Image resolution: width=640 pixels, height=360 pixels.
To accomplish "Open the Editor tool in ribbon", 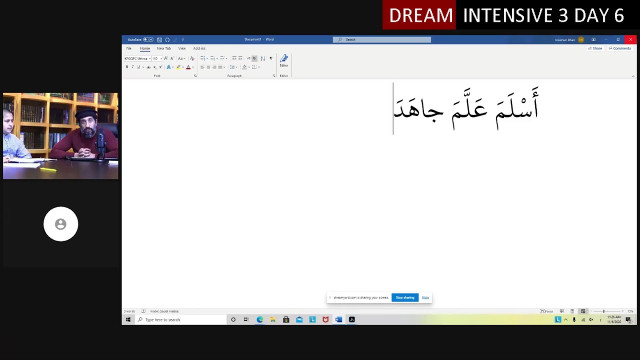I will 284,61.
